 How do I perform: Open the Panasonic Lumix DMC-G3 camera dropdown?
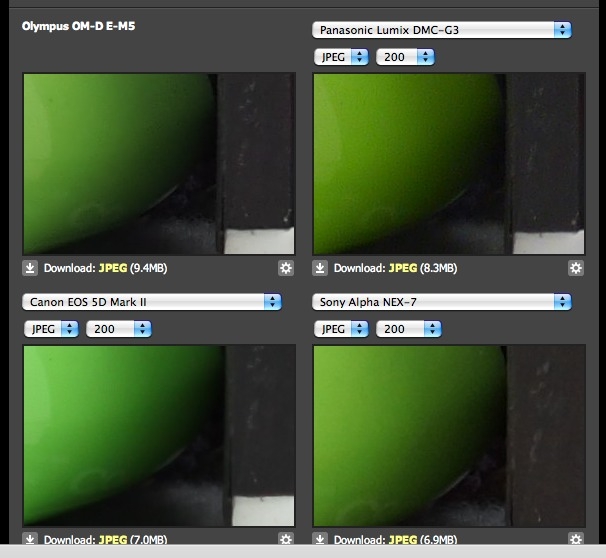tap(442, 30)
